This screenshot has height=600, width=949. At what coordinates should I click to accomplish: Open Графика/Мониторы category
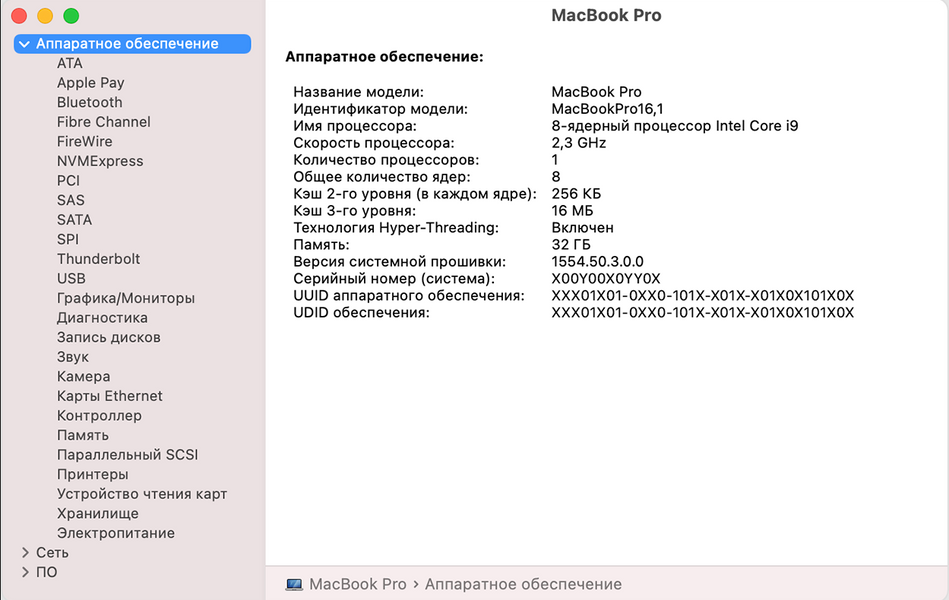[x=125, y=298]
